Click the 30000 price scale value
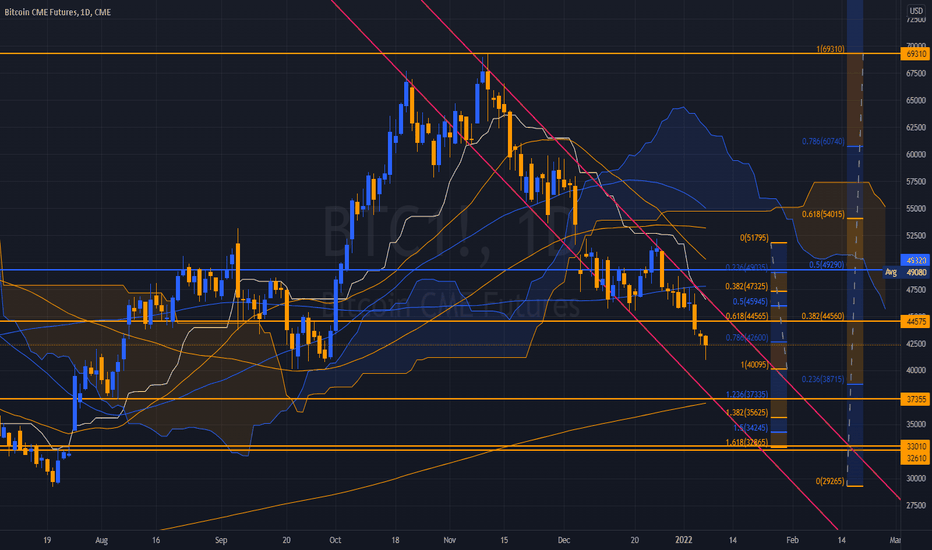 point(915,478)
